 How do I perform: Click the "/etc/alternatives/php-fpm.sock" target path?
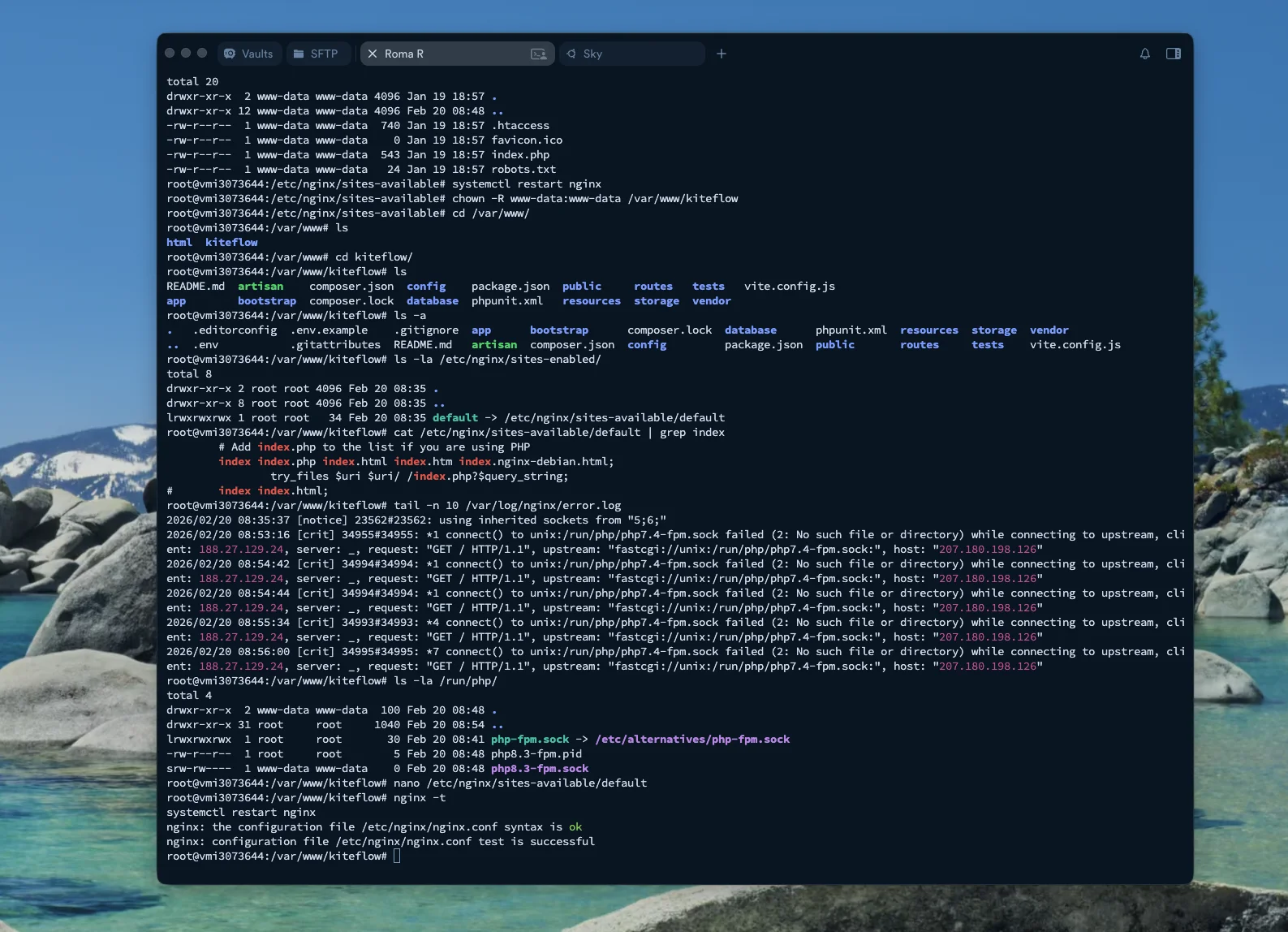click(692, 739)
